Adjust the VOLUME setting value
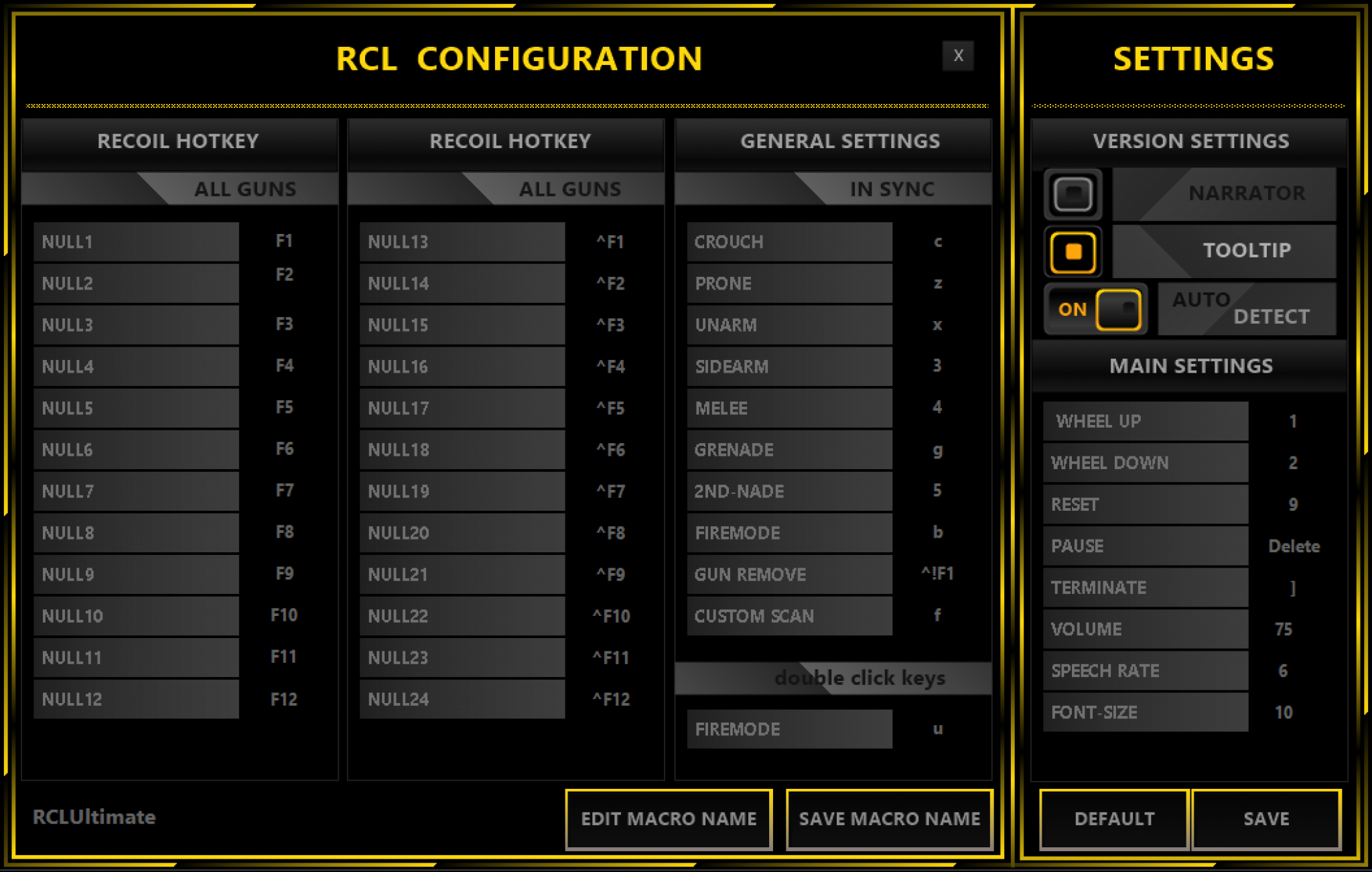This screenshot has width=1372, height=872. tap(1145, 629)
